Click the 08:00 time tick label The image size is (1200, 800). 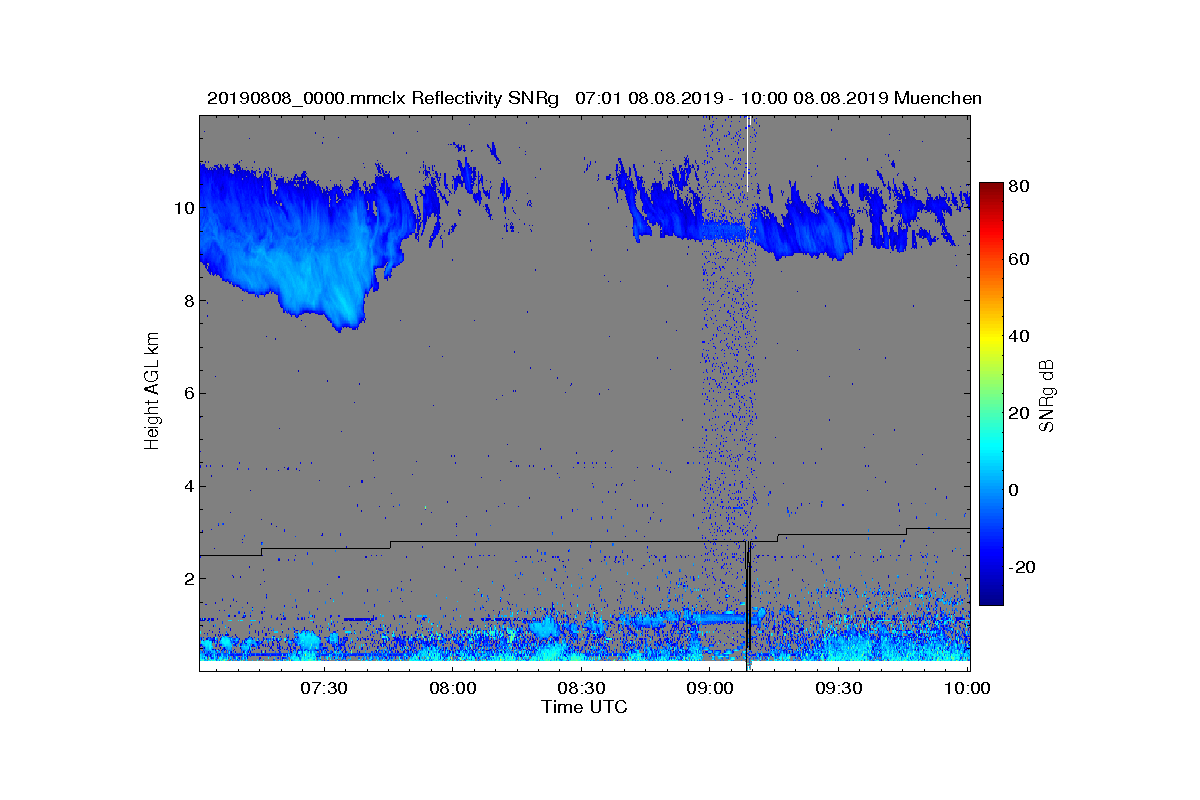(x=452, y=688)
